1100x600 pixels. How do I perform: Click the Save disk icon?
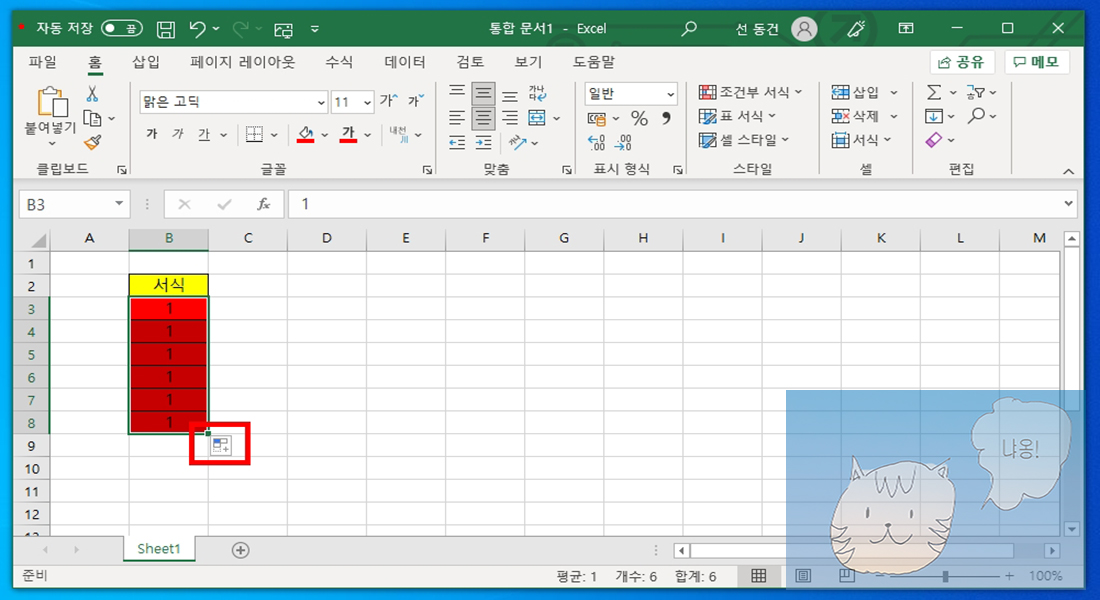coord(166,29)
